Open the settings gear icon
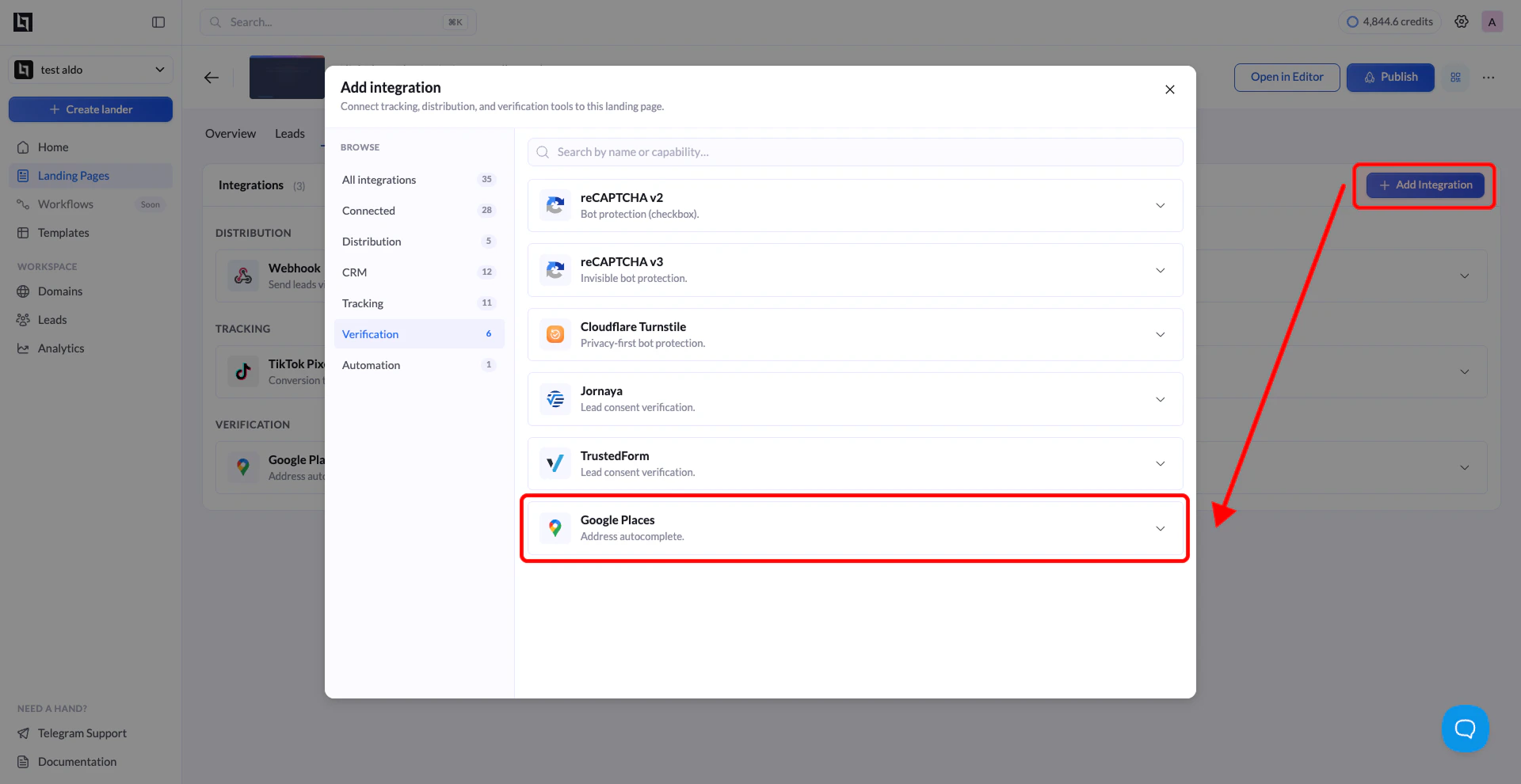Screen dimensions: 1521x784 [1462, 21]
